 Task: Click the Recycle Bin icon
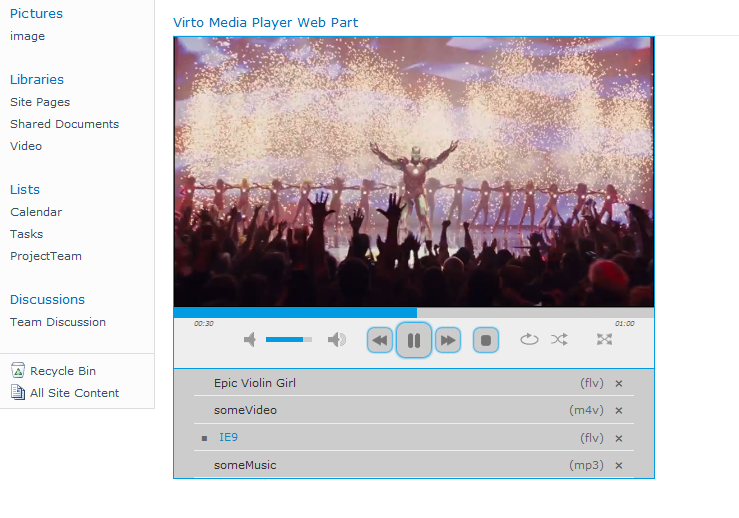point(17,370)
